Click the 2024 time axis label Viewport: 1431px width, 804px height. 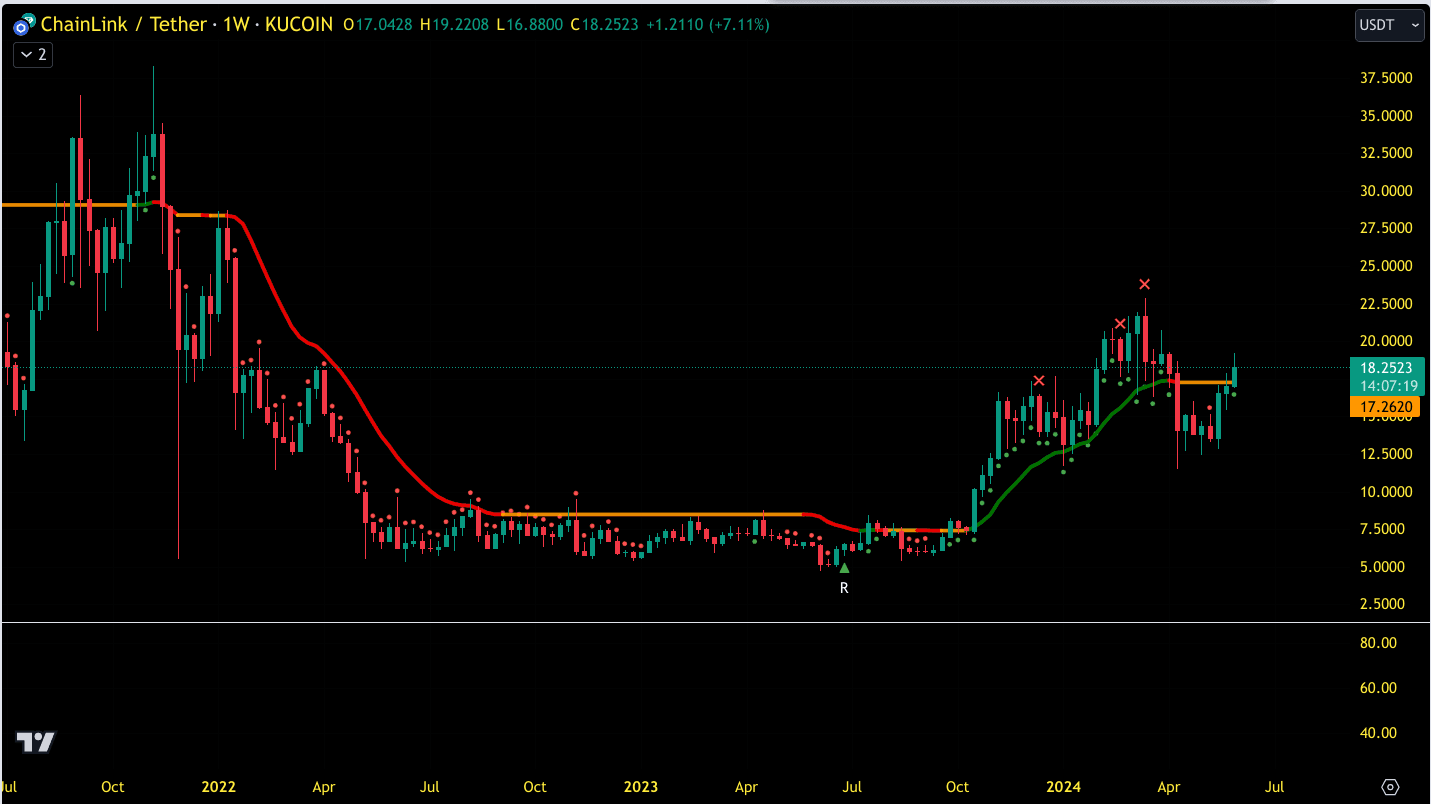point(1064,787)
